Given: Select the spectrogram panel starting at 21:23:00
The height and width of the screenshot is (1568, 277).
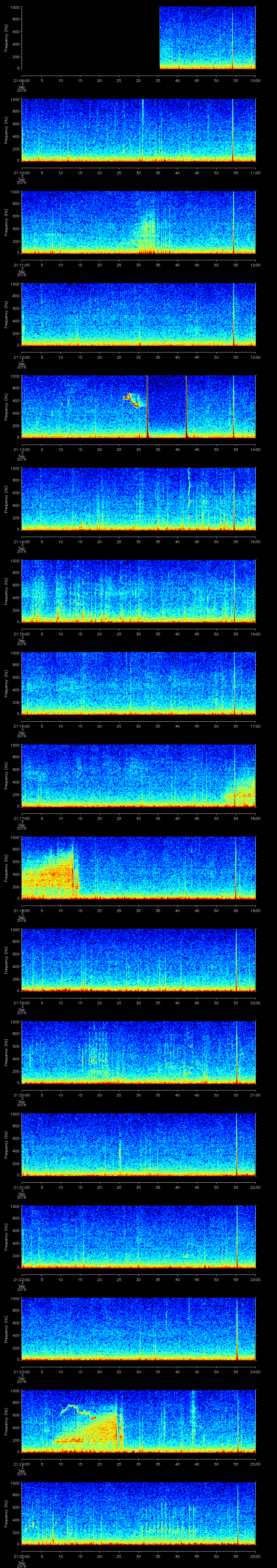Looking at the screenshot, I should (139, 1329).
